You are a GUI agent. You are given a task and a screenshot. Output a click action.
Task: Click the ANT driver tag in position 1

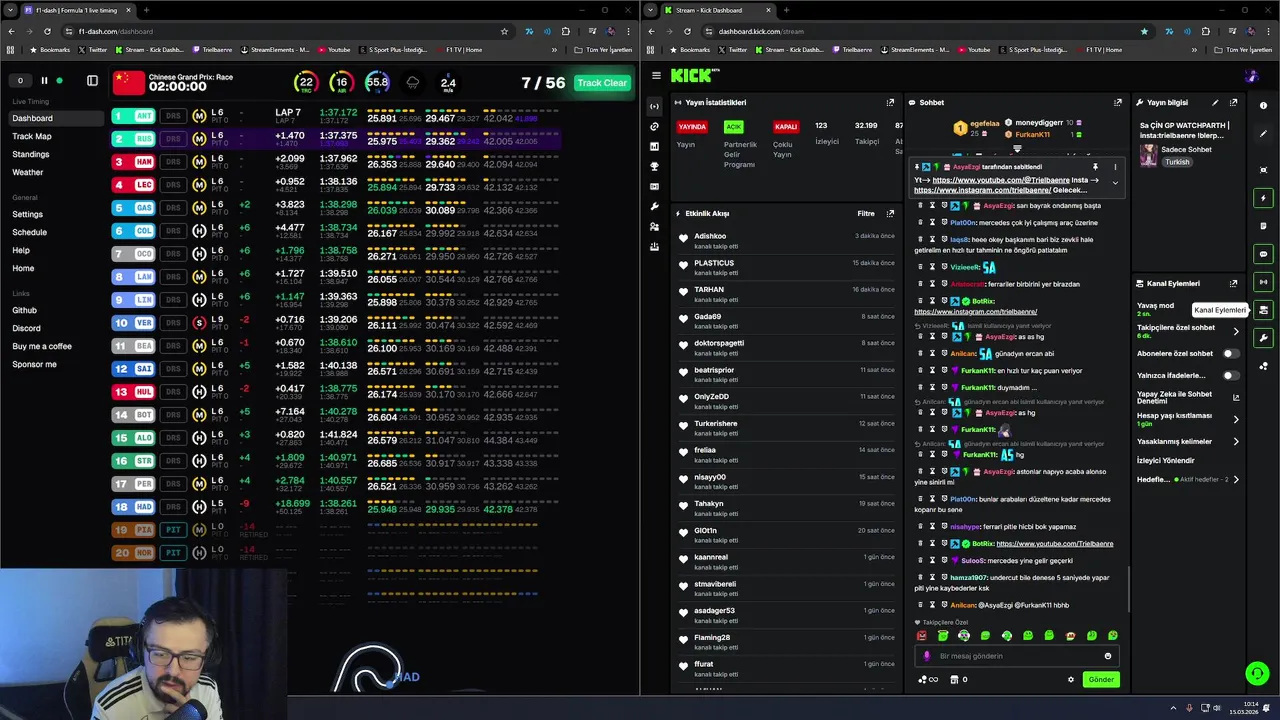point(134,116)
